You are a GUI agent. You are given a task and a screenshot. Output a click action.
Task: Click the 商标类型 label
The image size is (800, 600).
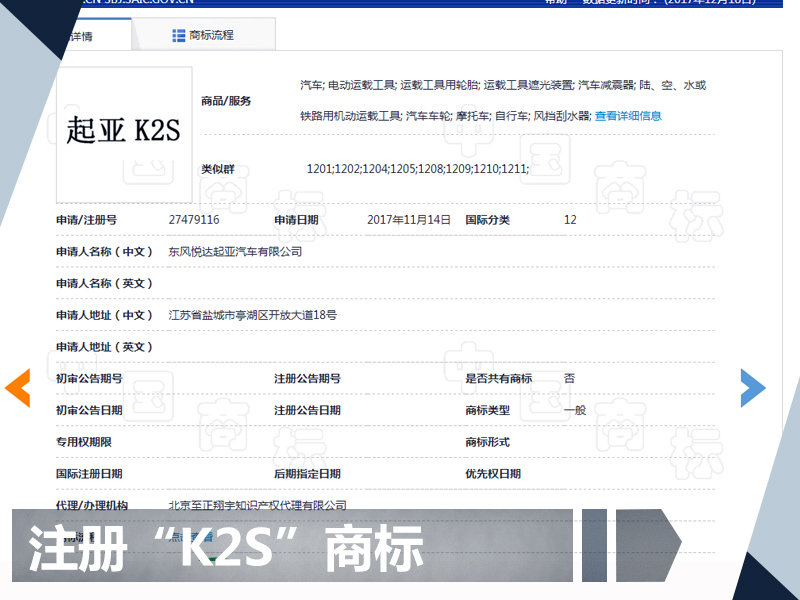(488, 410)
